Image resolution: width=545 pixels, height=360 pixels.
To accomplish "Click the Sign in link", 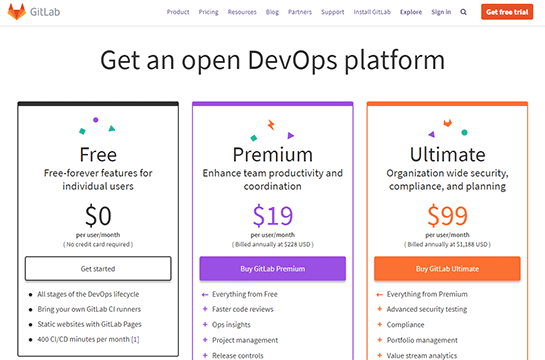I will (x=441, y=12).
